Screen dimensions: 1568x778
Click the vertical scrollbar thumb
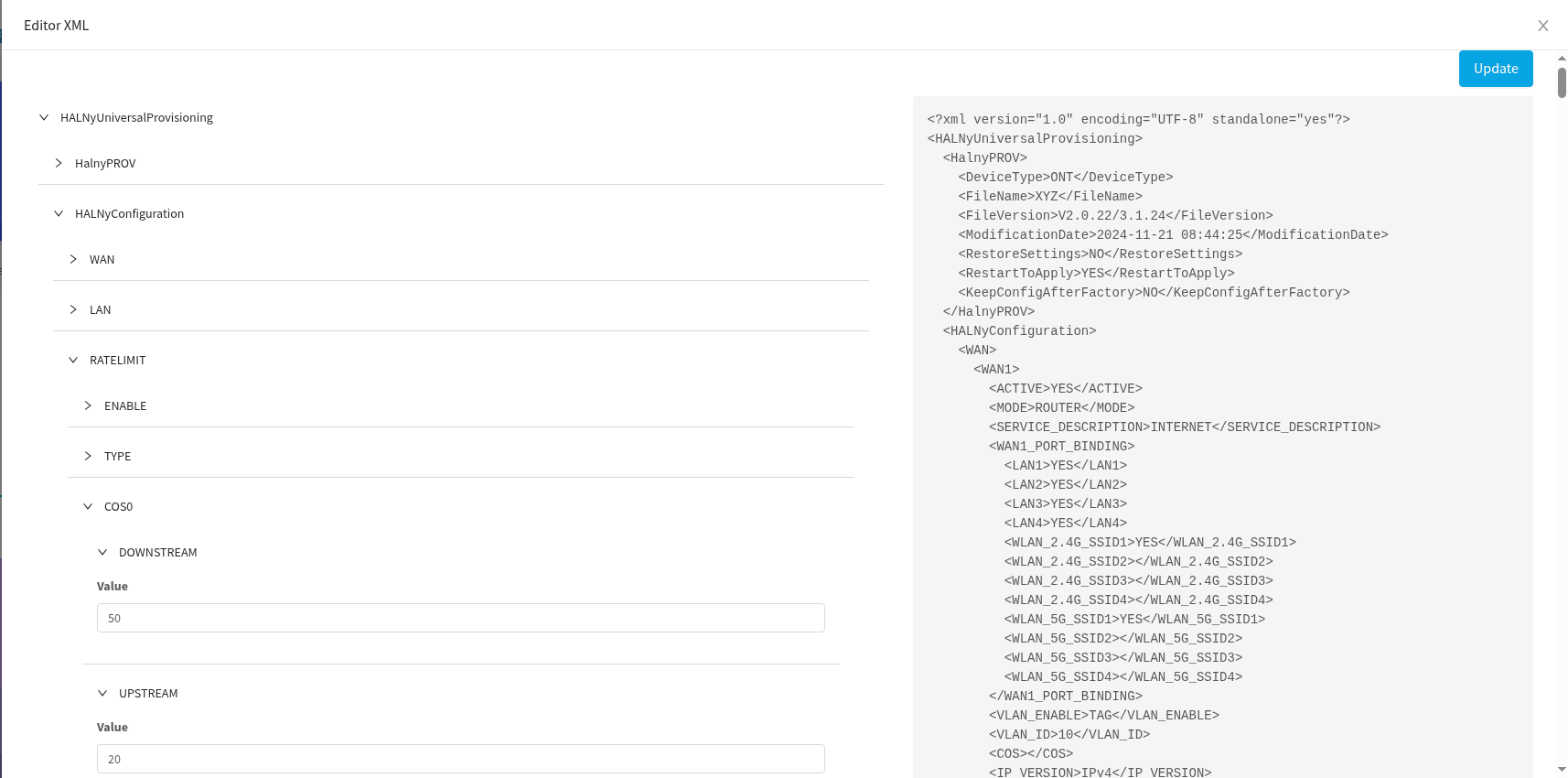[x=1562, y=82]
